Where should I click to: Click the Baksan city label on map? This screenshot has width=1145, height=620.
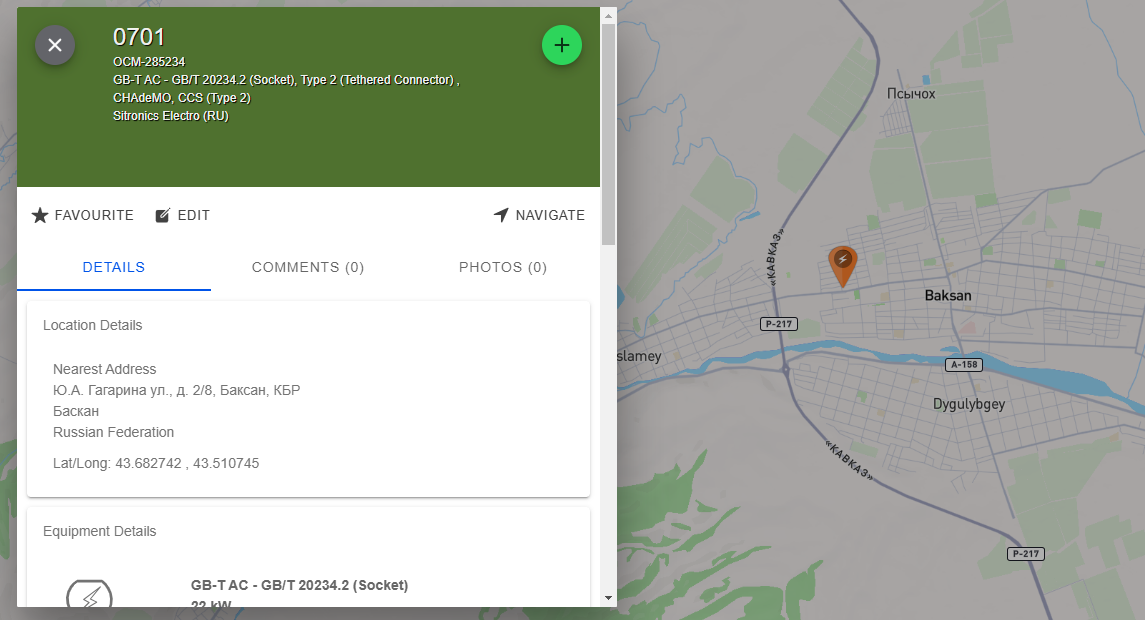click(x=948, y=296)
